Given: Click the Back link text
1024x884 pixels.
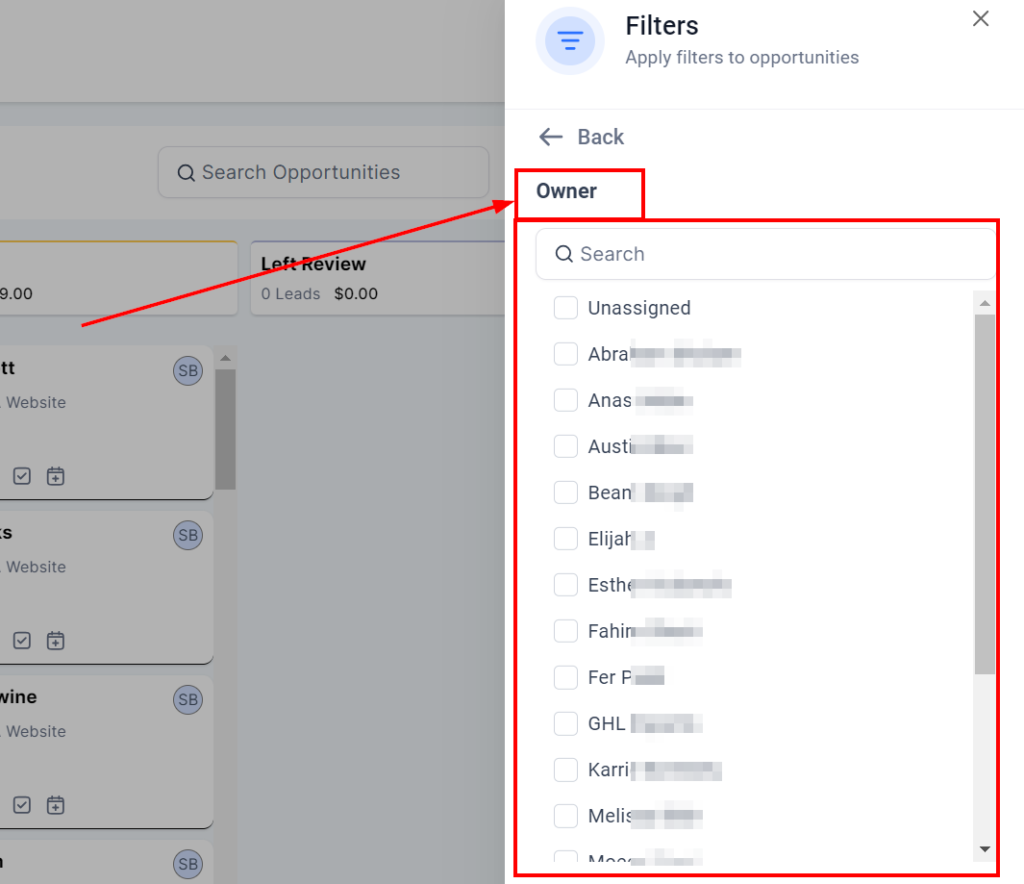Looking at the screenshot, I should 600,137.
